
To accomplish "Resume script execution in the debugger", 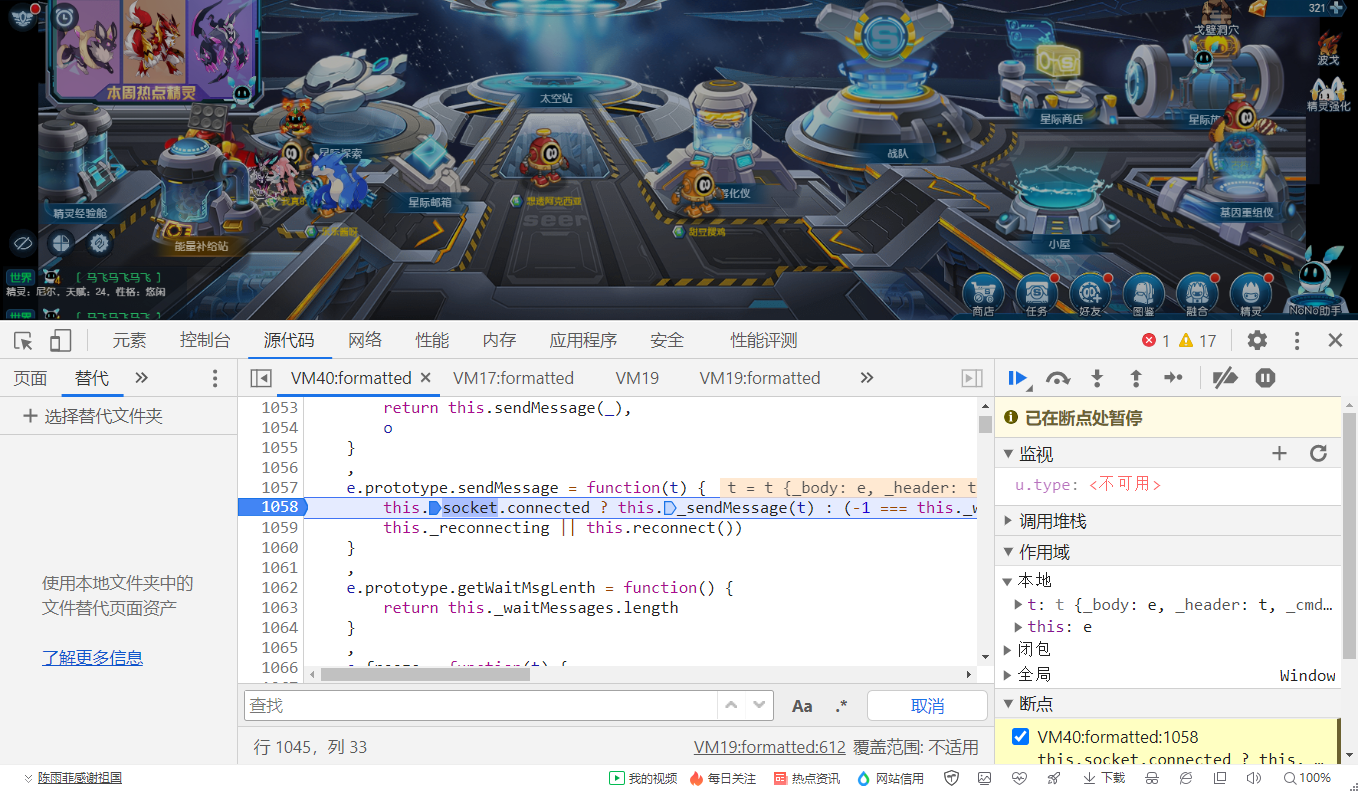I will point(1017,378).
